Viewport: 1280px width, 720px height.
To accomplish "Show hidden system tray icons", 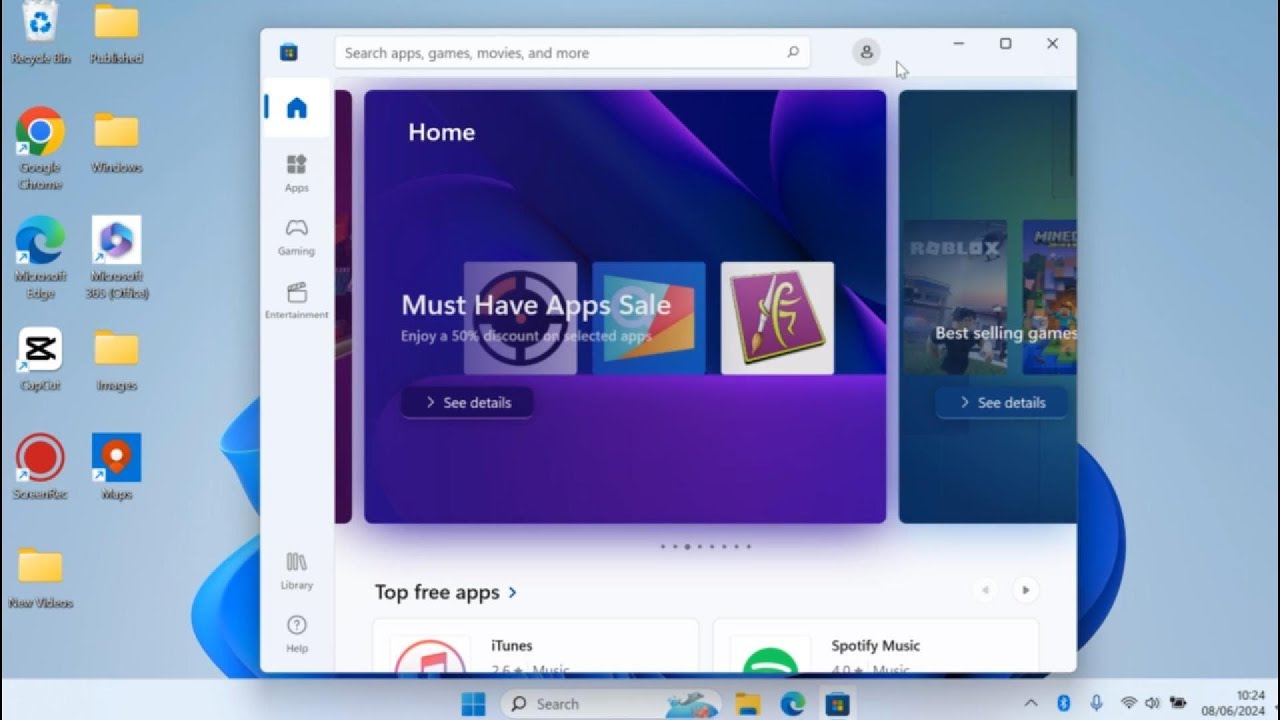I will click(1031, 703).
